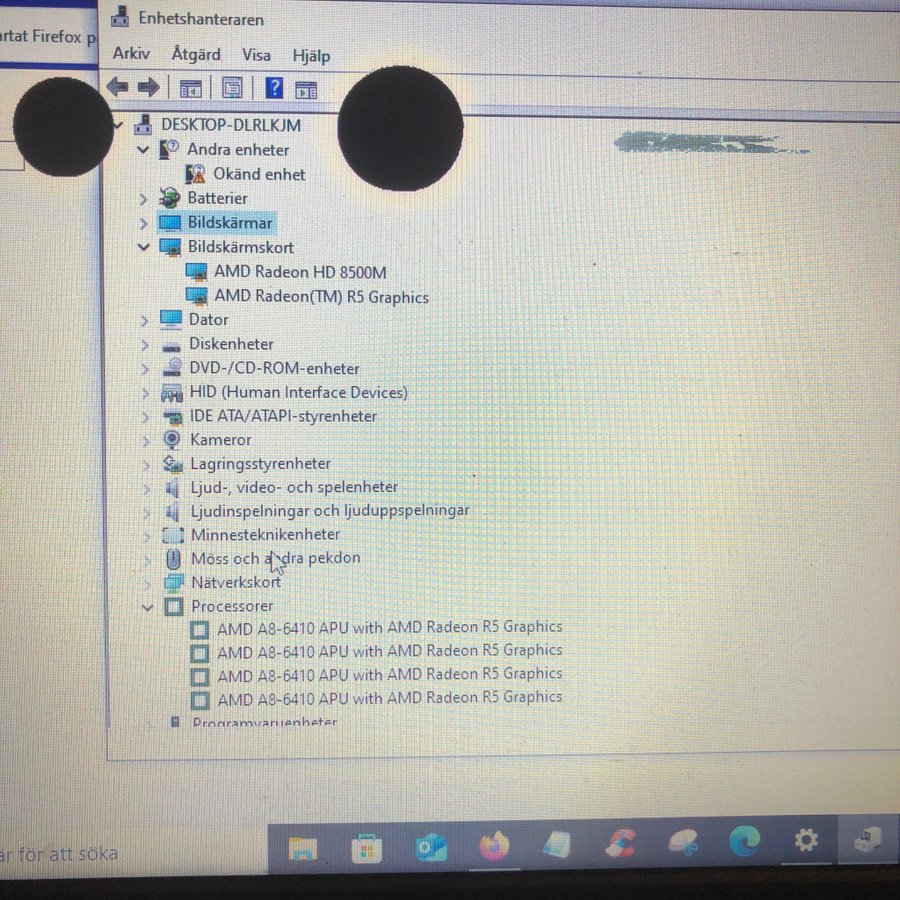The width and height of the screenshot is (900, 900).
Task: Select IDE ATA/ATAPI-styrenheter label
Action: click(283, 416)
